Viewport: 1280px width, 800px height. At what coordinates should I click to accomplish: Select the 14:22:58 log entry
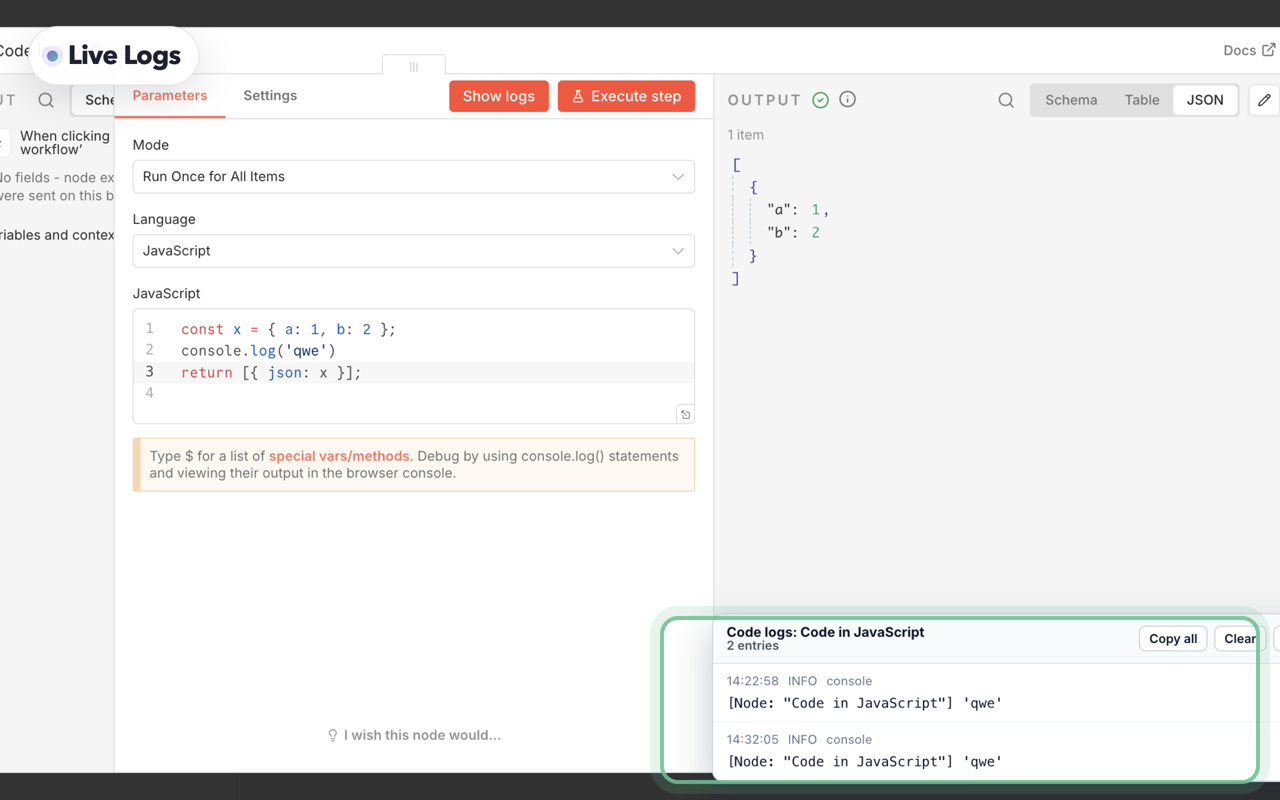point(984,692)
